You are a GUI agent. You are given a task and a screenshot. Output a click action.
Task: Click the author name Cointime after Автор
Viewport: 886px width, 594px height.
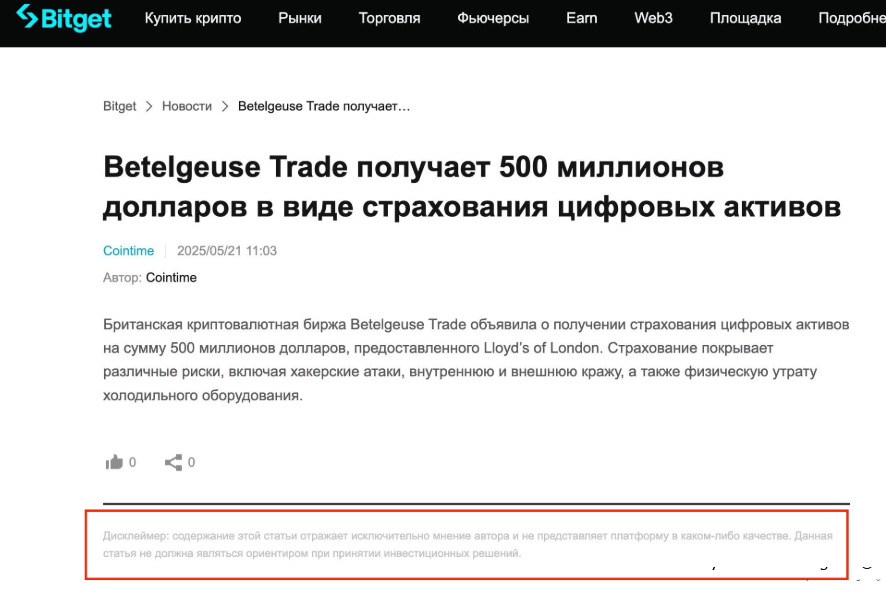[x=171, y=277]
